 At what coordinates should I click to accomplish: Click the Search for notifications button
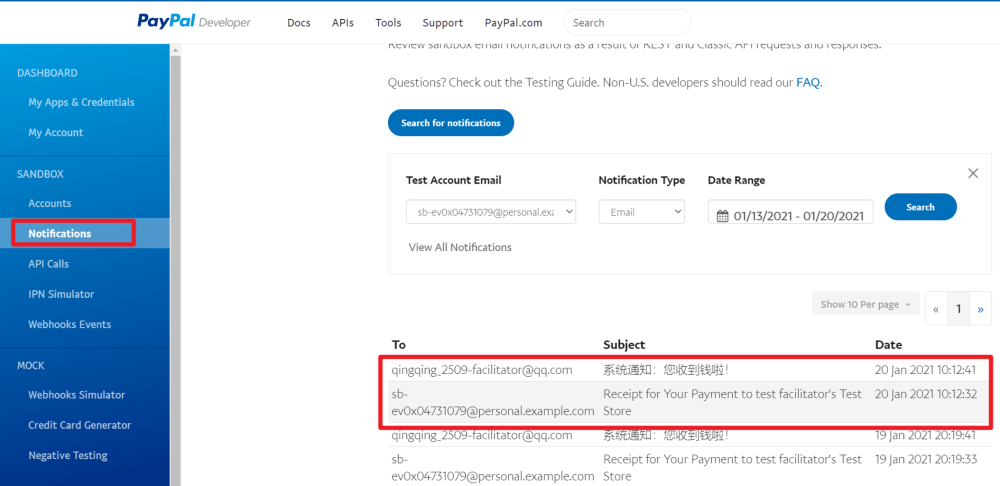pos(451,122)
